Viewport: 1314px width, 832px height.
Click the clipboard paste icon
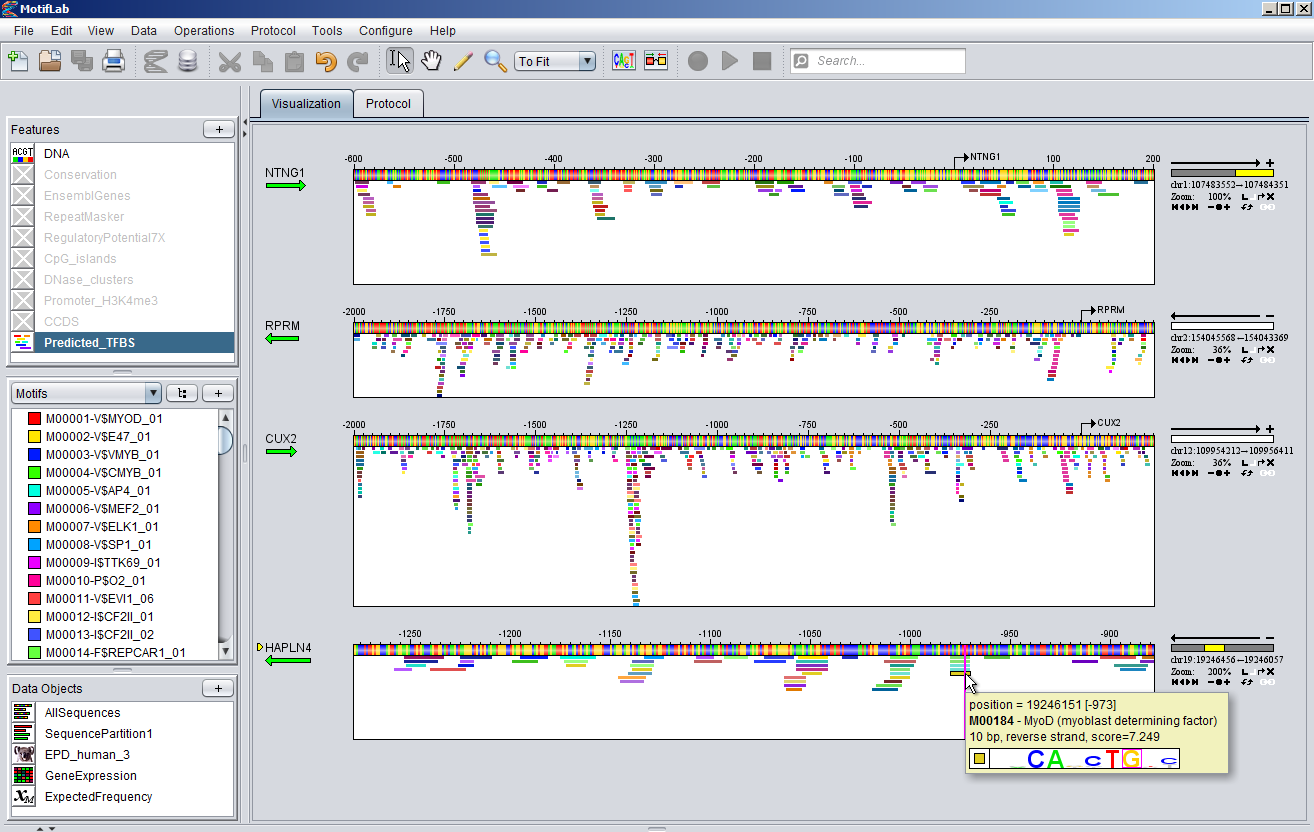[294, 61]
